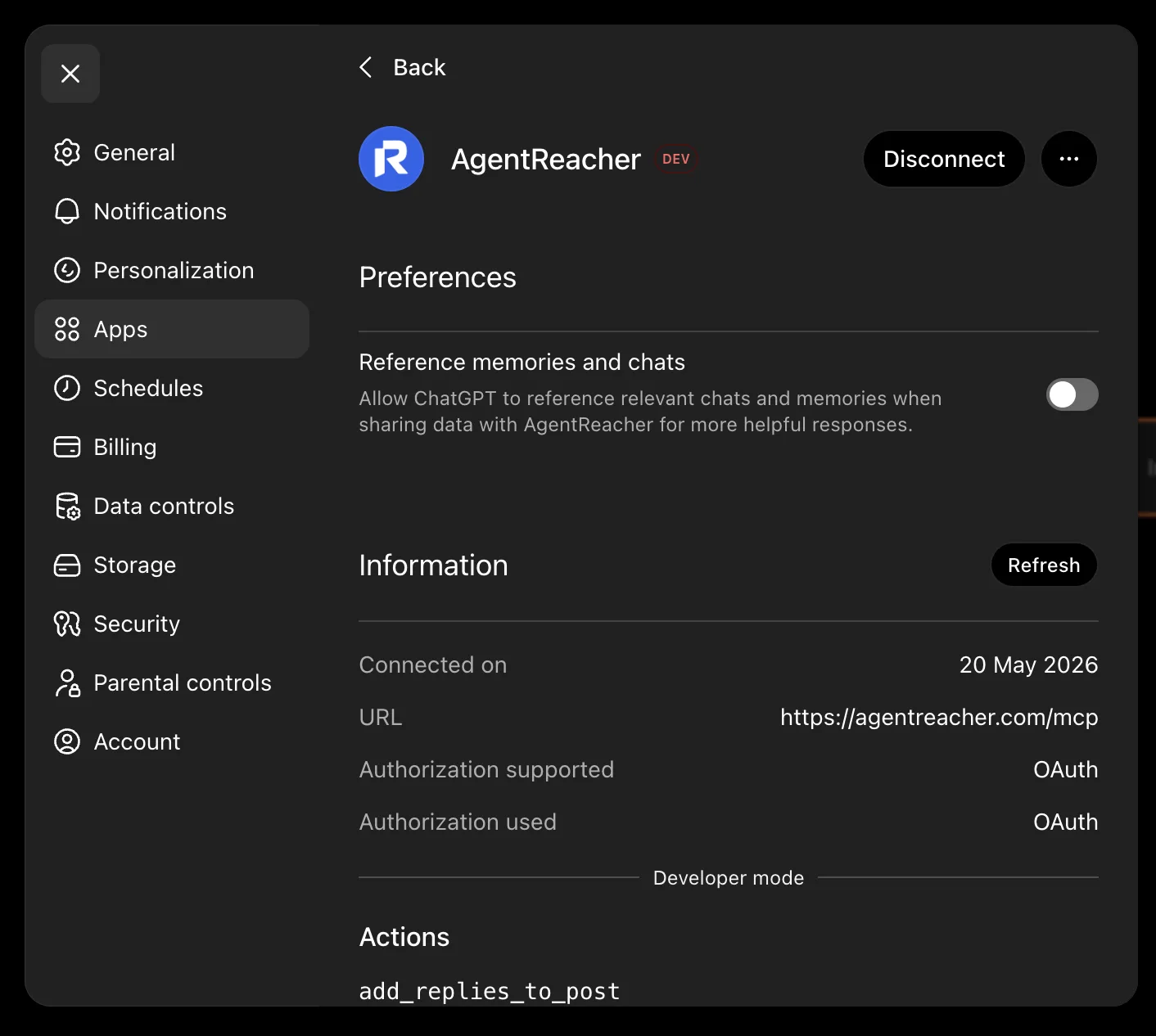
Task: Select Apps in the sidebar
Action: 172,329
